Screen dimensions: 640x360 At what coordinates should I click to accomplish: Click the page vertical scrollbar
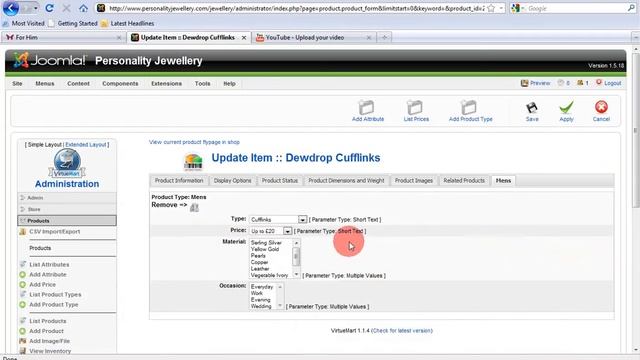pyautogui.click(x=636, y=199)
